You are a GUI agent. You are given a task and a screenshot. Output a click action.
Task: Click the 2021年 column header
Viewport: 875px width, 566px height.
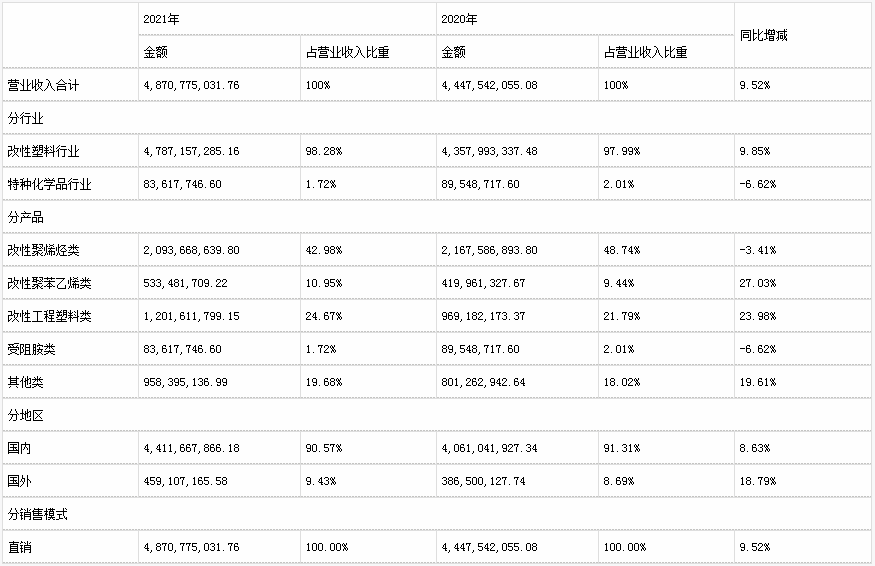pyautogui.click(x=161, y=19)
